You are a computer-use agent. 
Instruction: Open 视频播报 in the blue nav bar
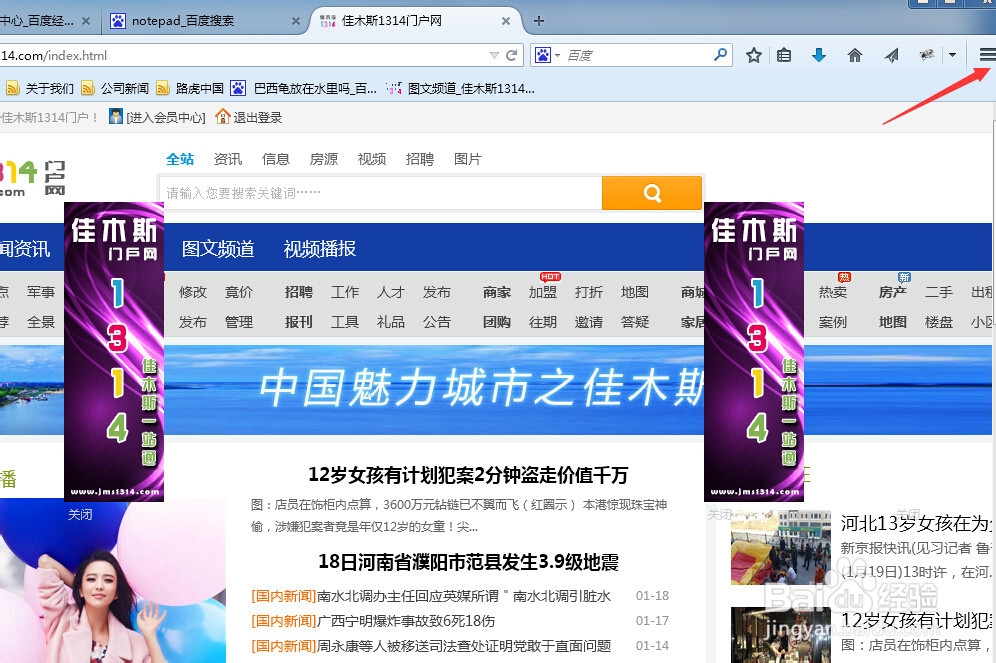point(320,248)
